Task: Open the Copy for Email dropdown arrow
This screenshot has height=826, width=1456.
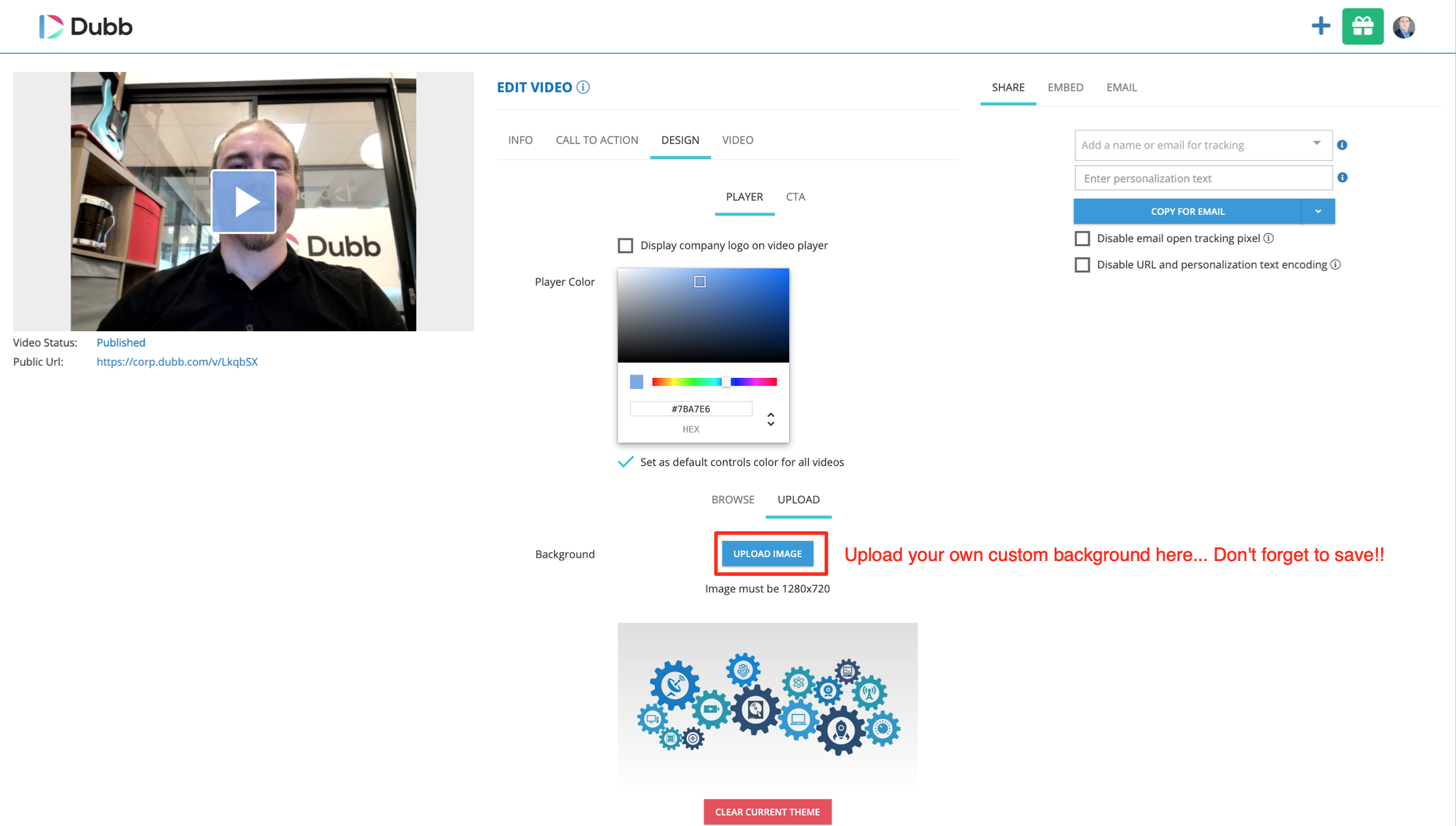Action: pyautogui.click(x=1318, y=211)
